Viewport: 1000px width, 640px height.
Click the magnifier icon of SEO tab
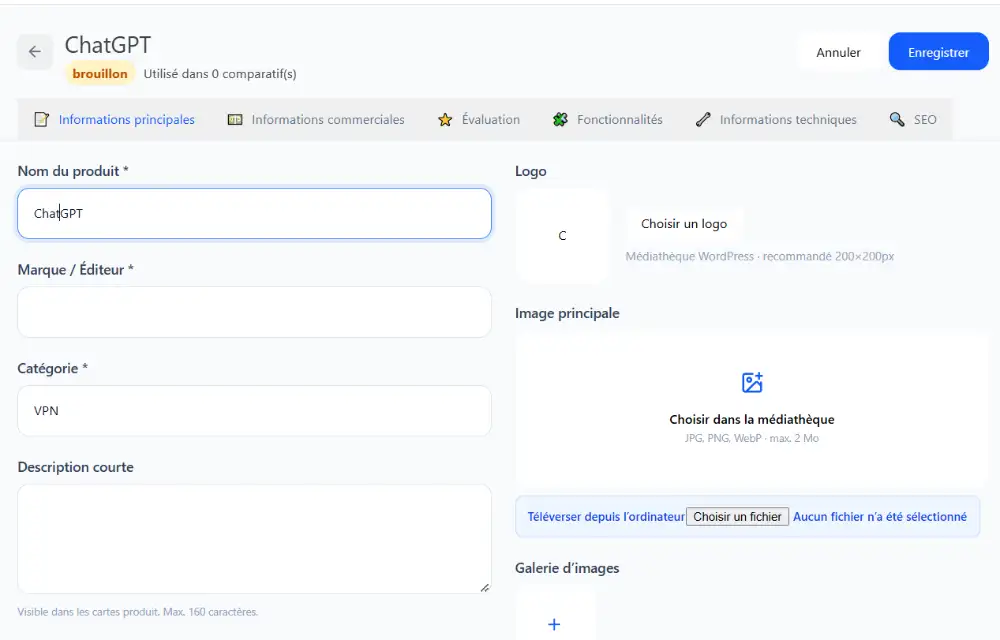point(897,119)
